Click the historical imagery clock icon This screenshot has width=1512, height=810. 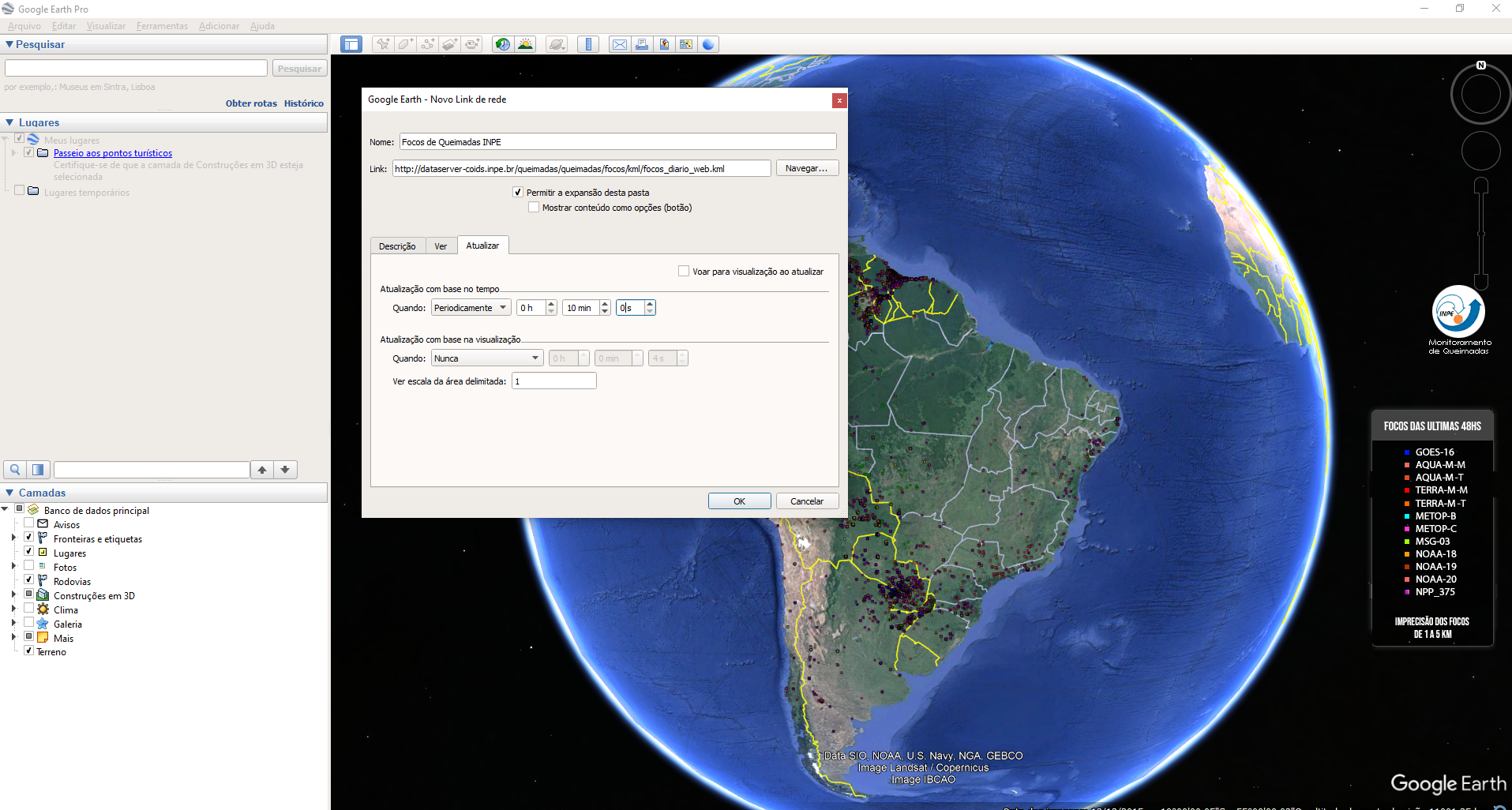[x=502, y=44]
